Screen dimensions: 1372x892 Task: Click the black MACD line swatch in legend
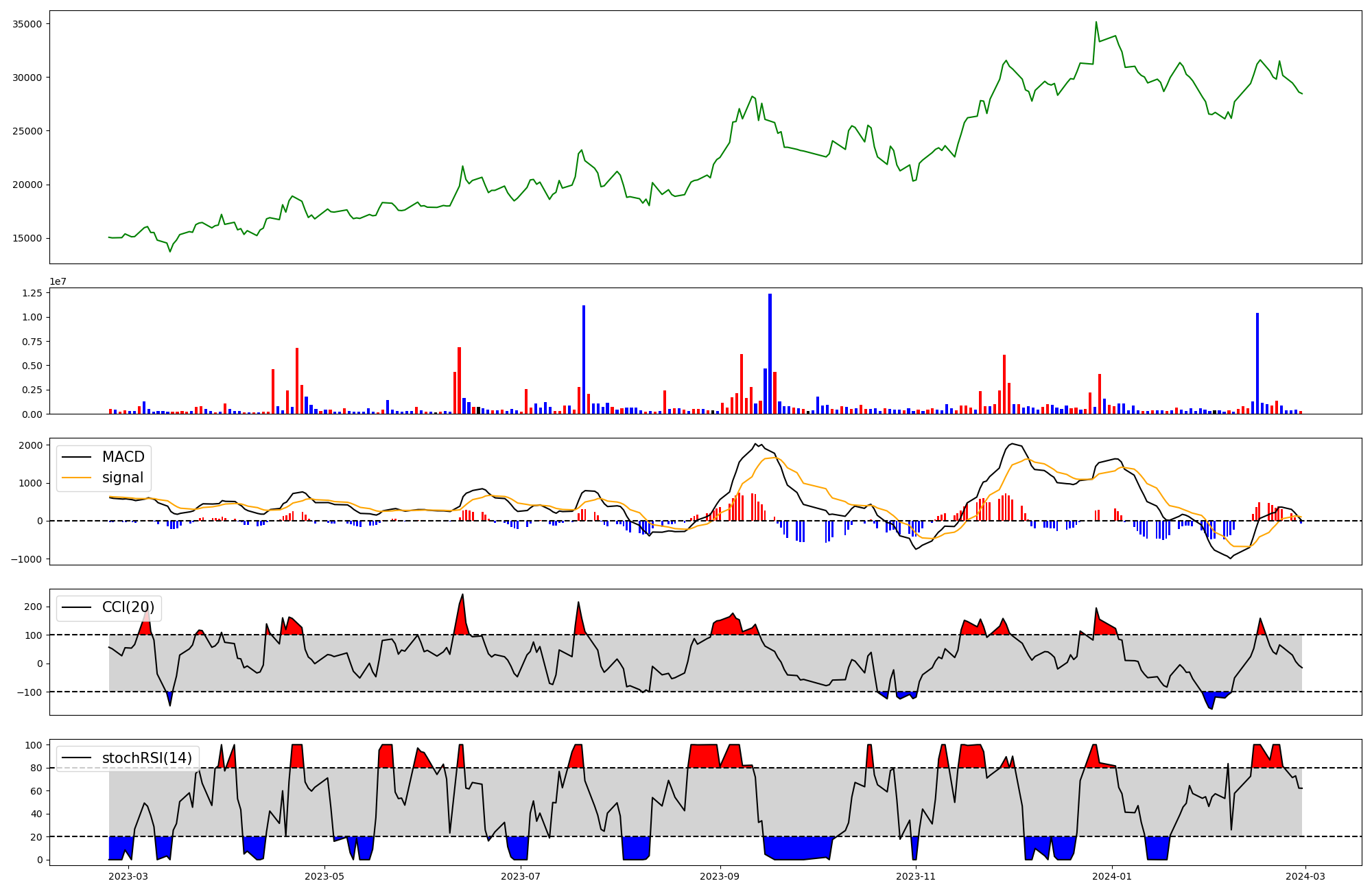pos(76,457)
